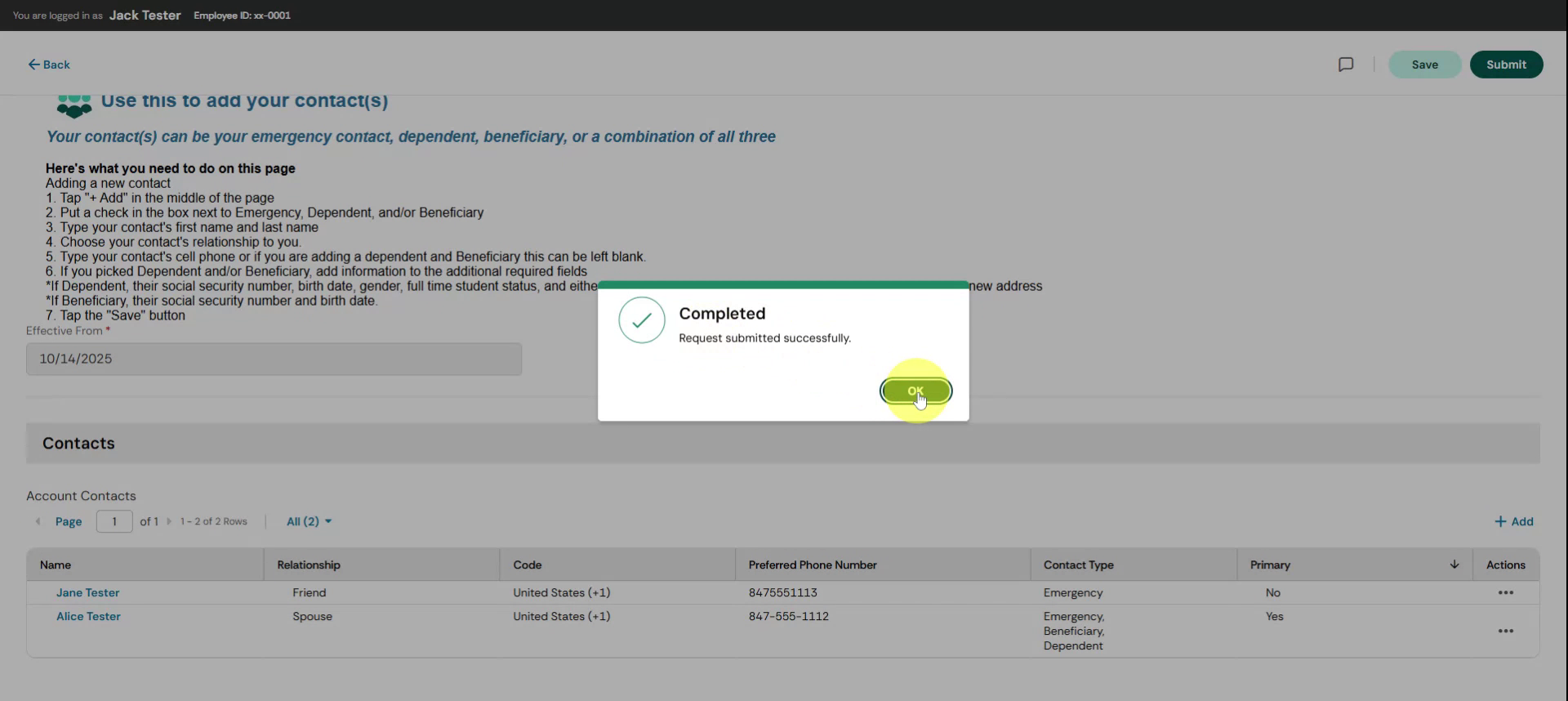Click the page number input box
This screenshot has height=701, width=1568.
114,521
